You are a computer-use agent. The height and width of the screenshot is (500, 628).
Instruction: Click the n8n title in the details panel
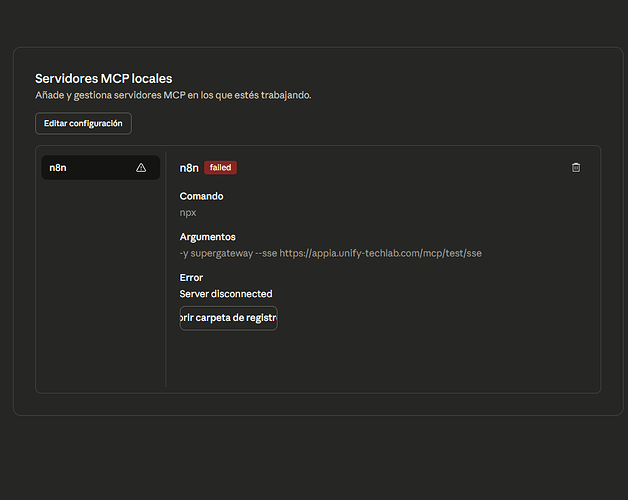[x=189, y=168]
